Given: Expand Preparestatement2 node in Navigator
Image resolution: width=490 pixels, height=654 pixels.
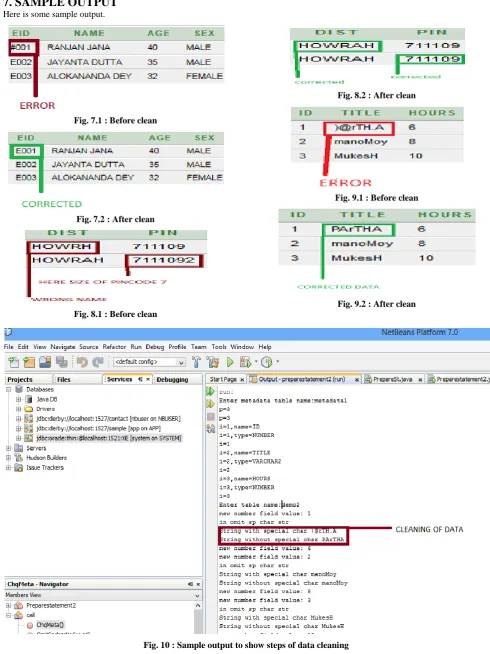Looking at the screenshot, I should coord(8,605).
